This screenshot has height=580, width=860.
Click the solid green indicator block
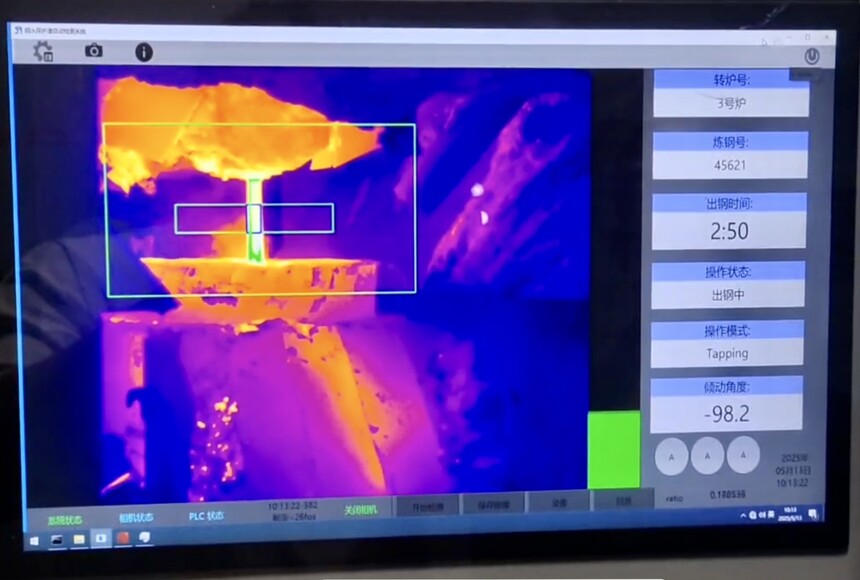[x=614, y=449]
